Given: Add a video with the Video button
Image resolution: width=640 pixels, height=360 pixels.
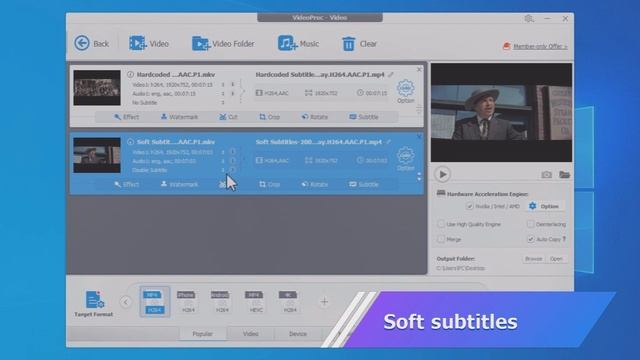Looking at the screenshot, I should point(149,43).
